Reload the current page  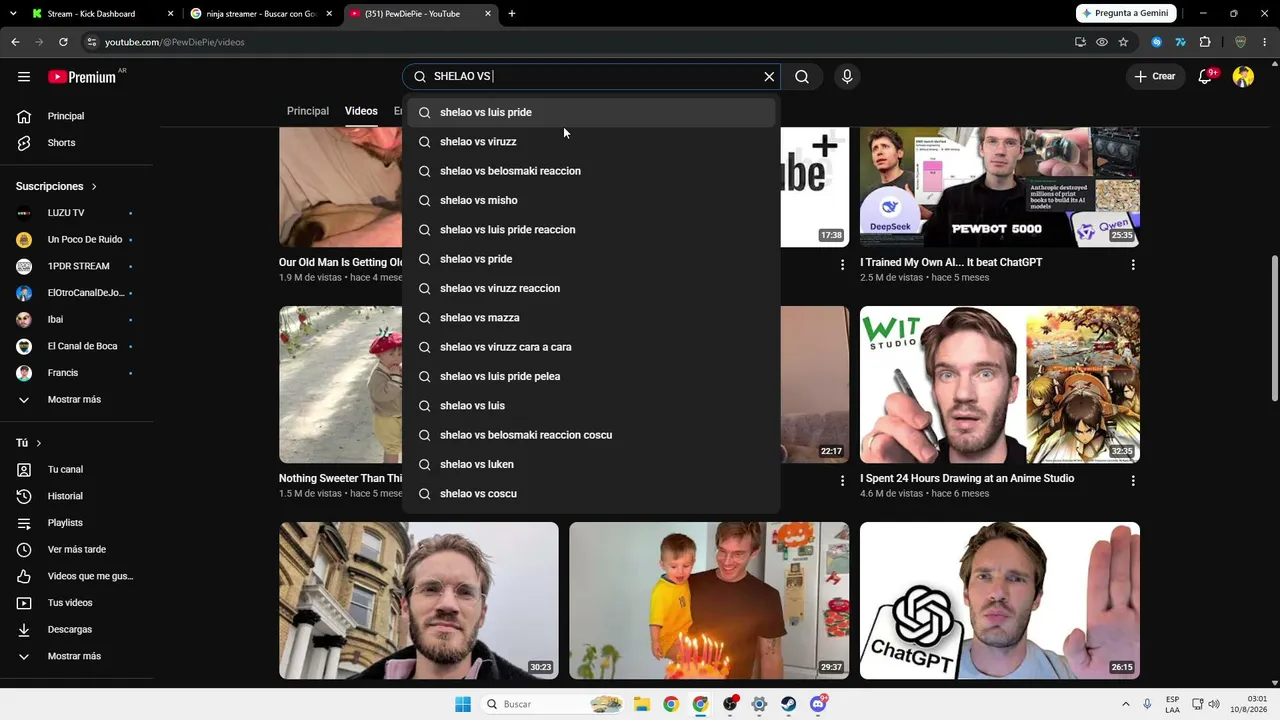coord(63,42)
